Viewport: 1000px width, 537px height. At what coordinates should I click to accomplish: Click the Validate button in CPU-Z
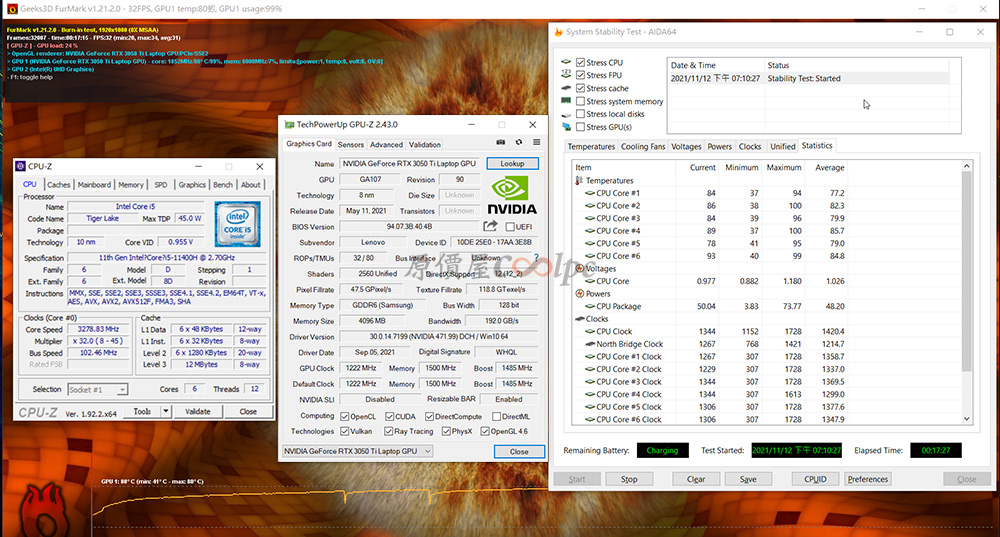point(198,411)
